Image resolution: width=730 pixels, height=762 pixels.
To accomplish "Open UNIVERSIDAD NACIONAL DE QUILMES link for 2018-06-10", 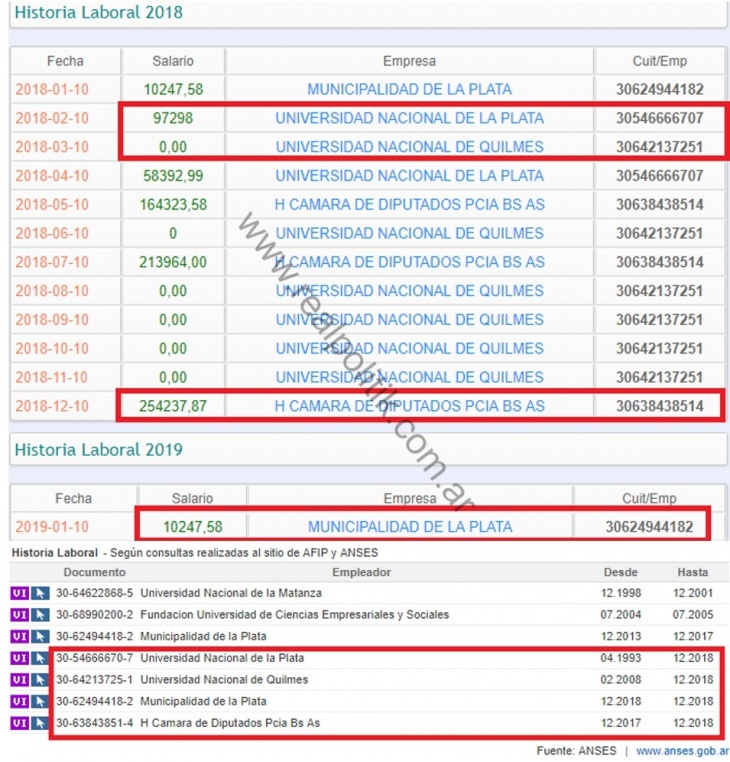I will click(409, 233).
